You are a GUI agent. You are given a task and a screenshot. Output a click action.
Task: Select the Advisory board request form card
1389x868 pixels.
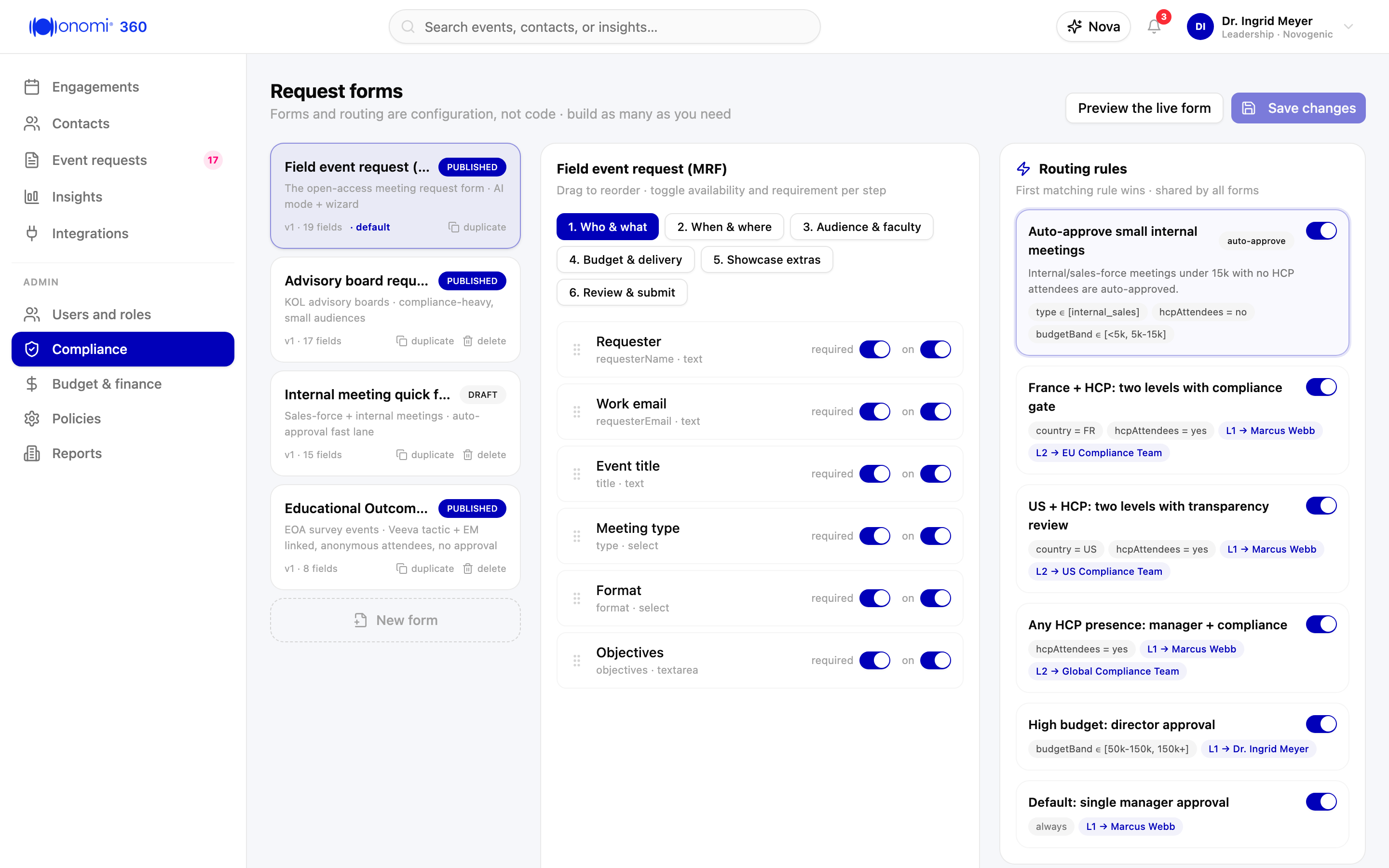395,310
